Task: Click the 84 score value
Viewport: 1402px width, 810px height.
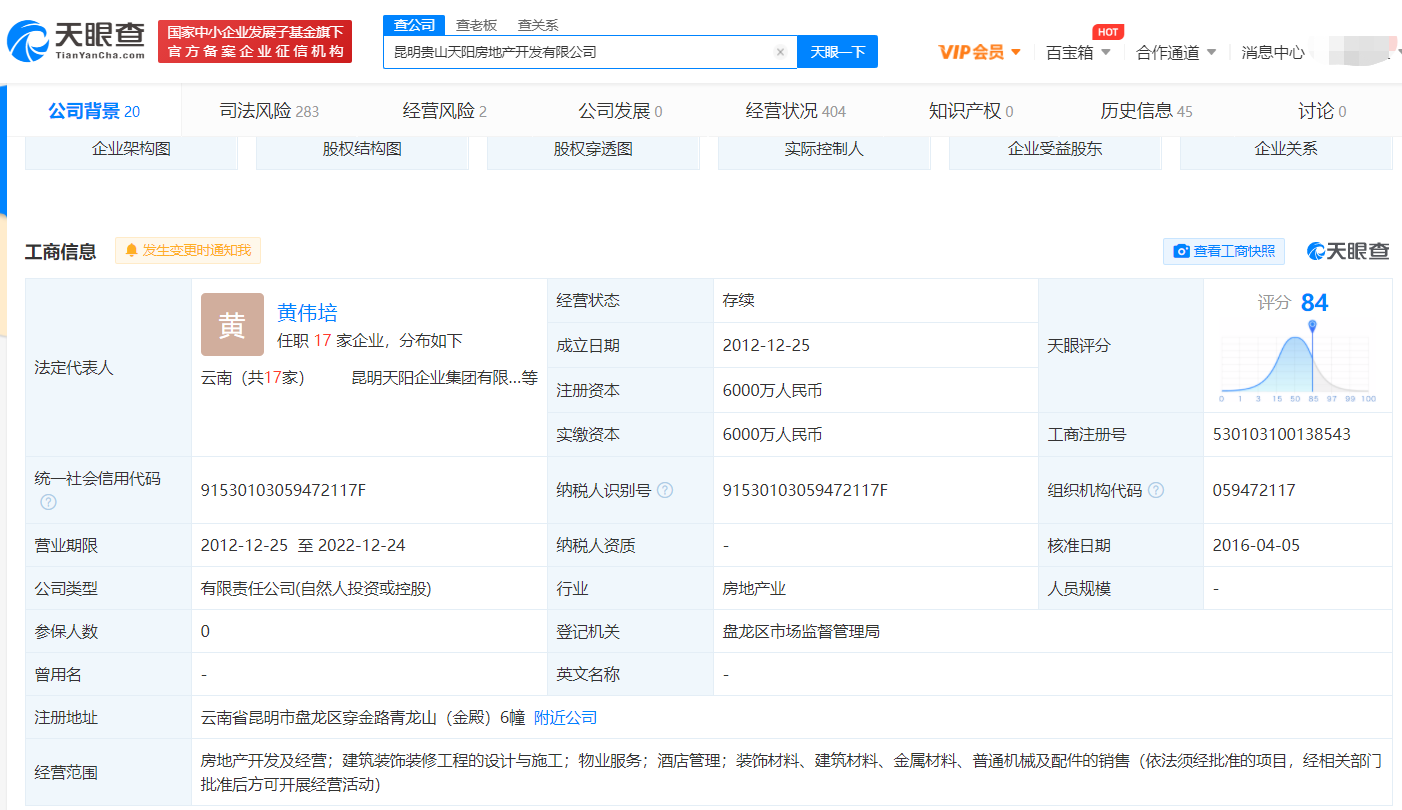Action: (x=1315, y=302)
